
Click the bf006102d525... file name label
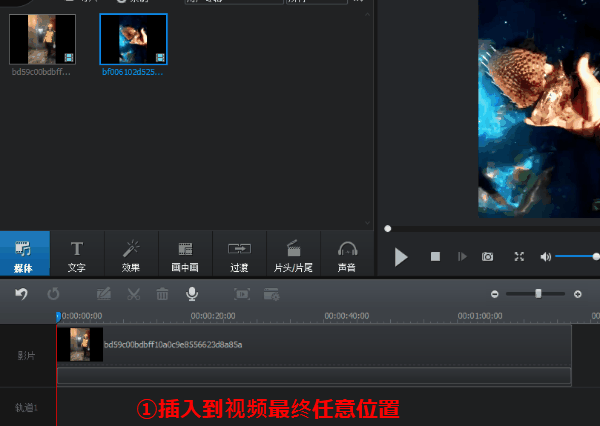(x=132, y=72)
